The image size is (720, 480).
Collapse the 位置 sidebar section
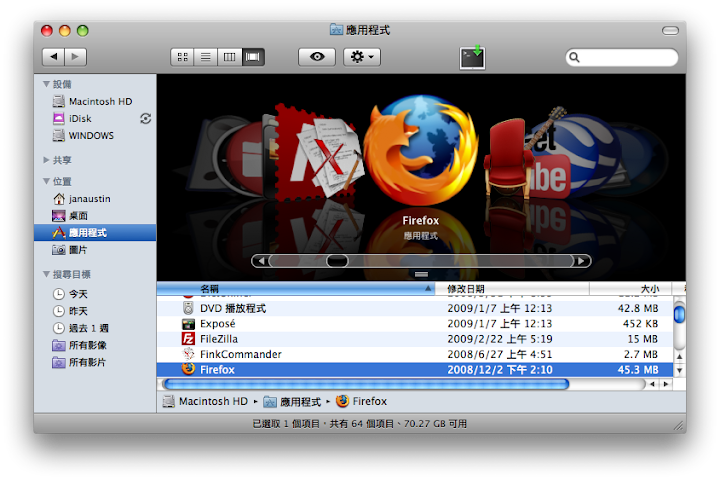[46, 181]
